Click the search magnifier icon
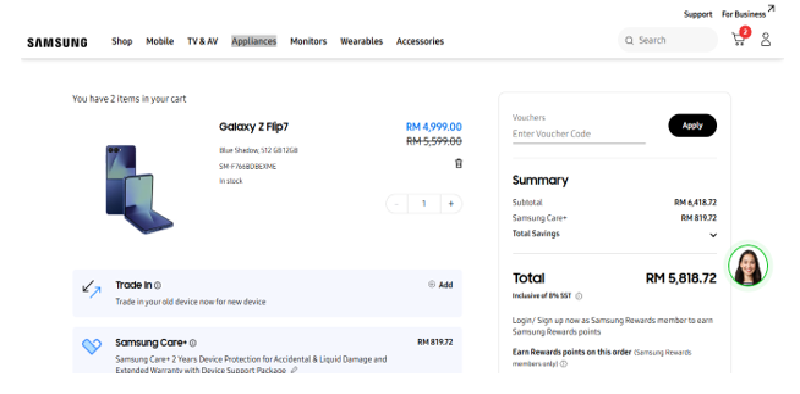Viewport: 800px width, 394px height. pos(629,40)
